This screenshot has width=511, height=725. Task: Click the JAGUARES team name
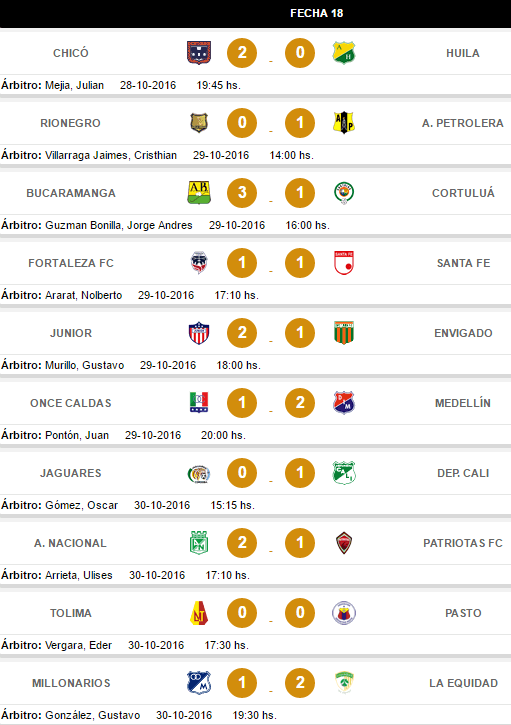(x=70, y=473)
